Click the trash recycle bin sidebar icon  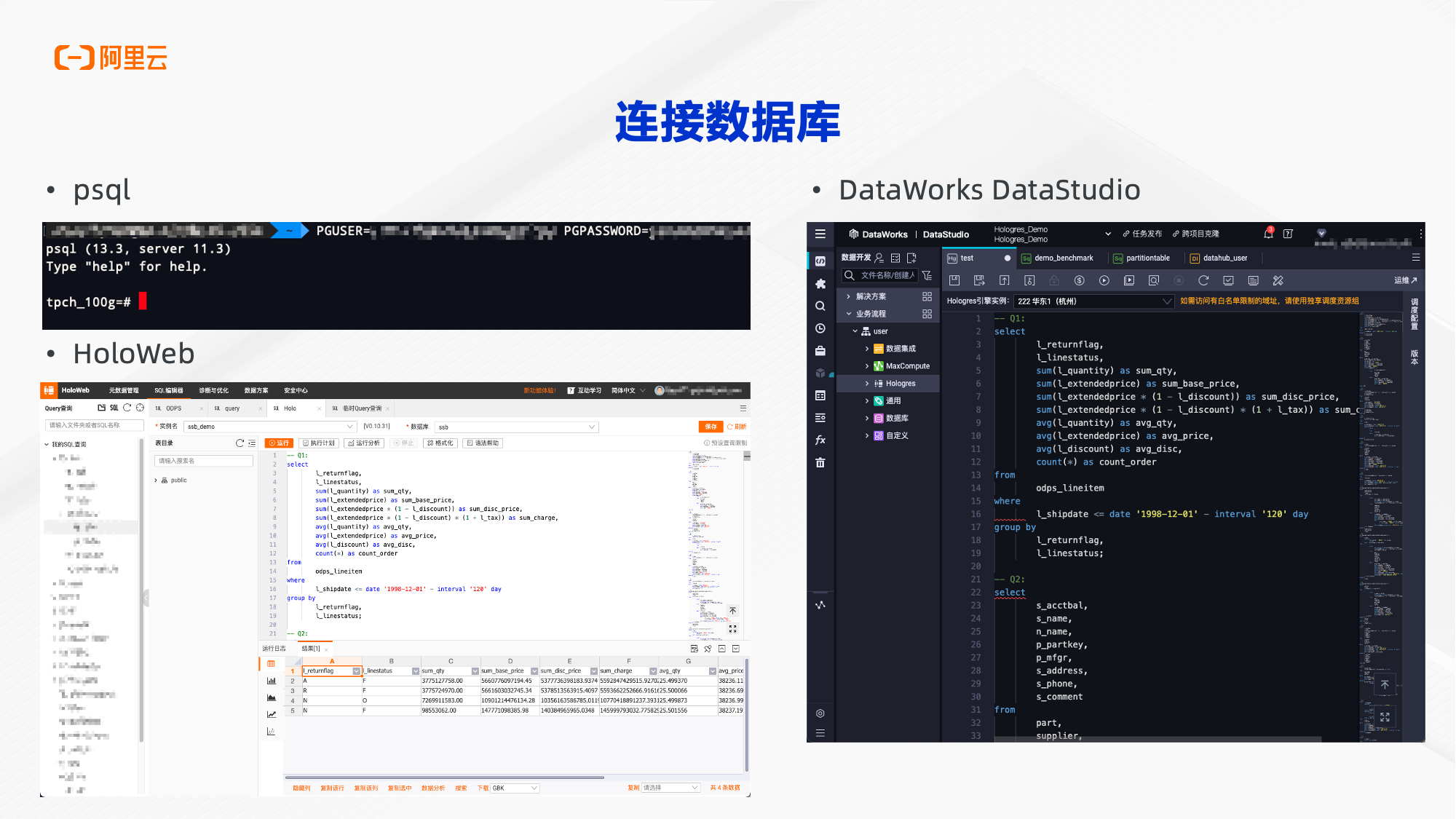point(820,462)
